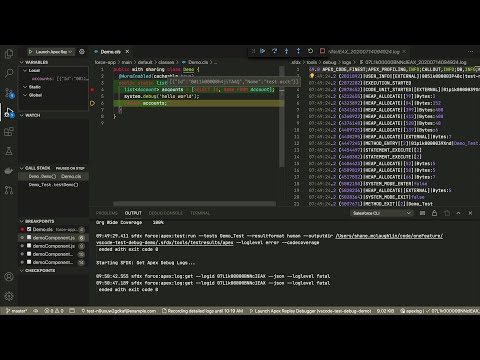Image resolution: width=480 pixels, height=360 pixels.
Task: Open launch.json via debug gear icon
Action: [x=82, y=52]
